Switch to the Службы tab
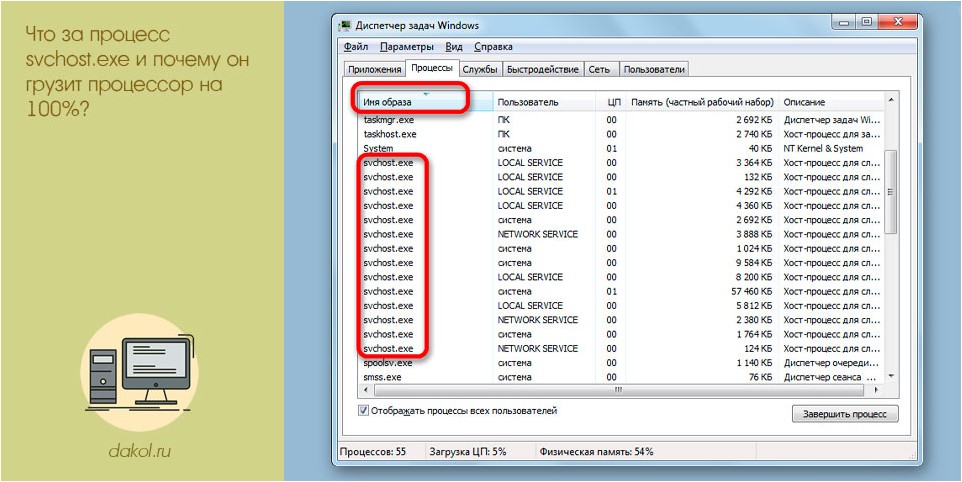 (480, 69)
